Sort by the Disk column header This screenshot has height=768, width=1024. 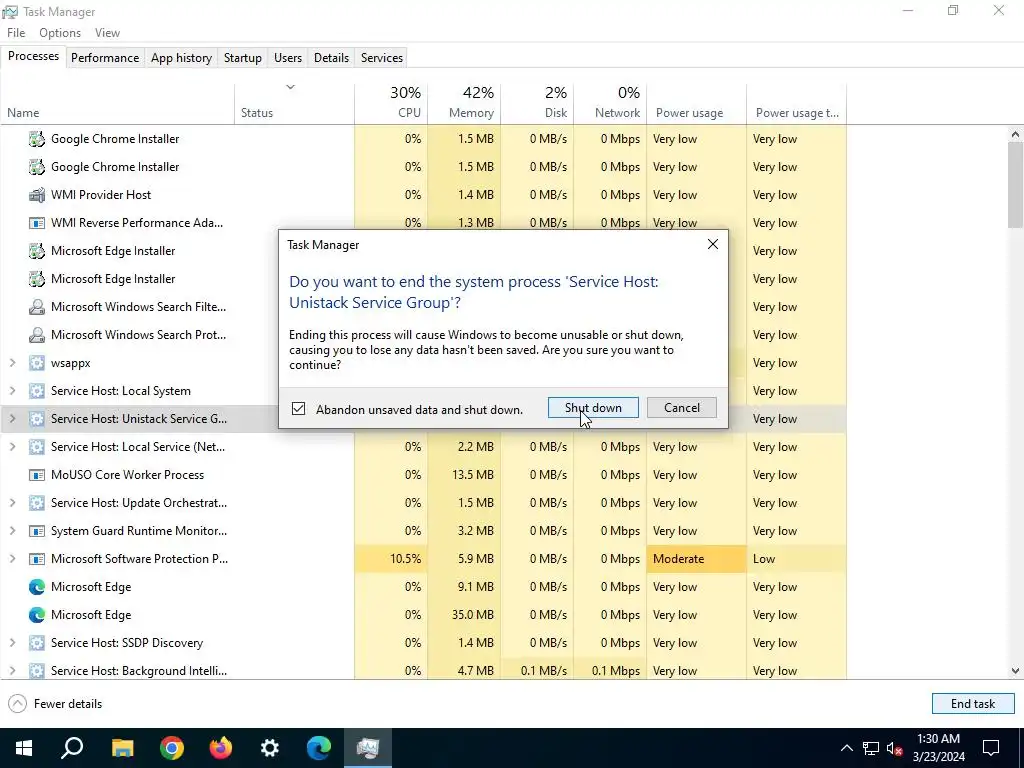pyautogui.click(x=537, y=103)
